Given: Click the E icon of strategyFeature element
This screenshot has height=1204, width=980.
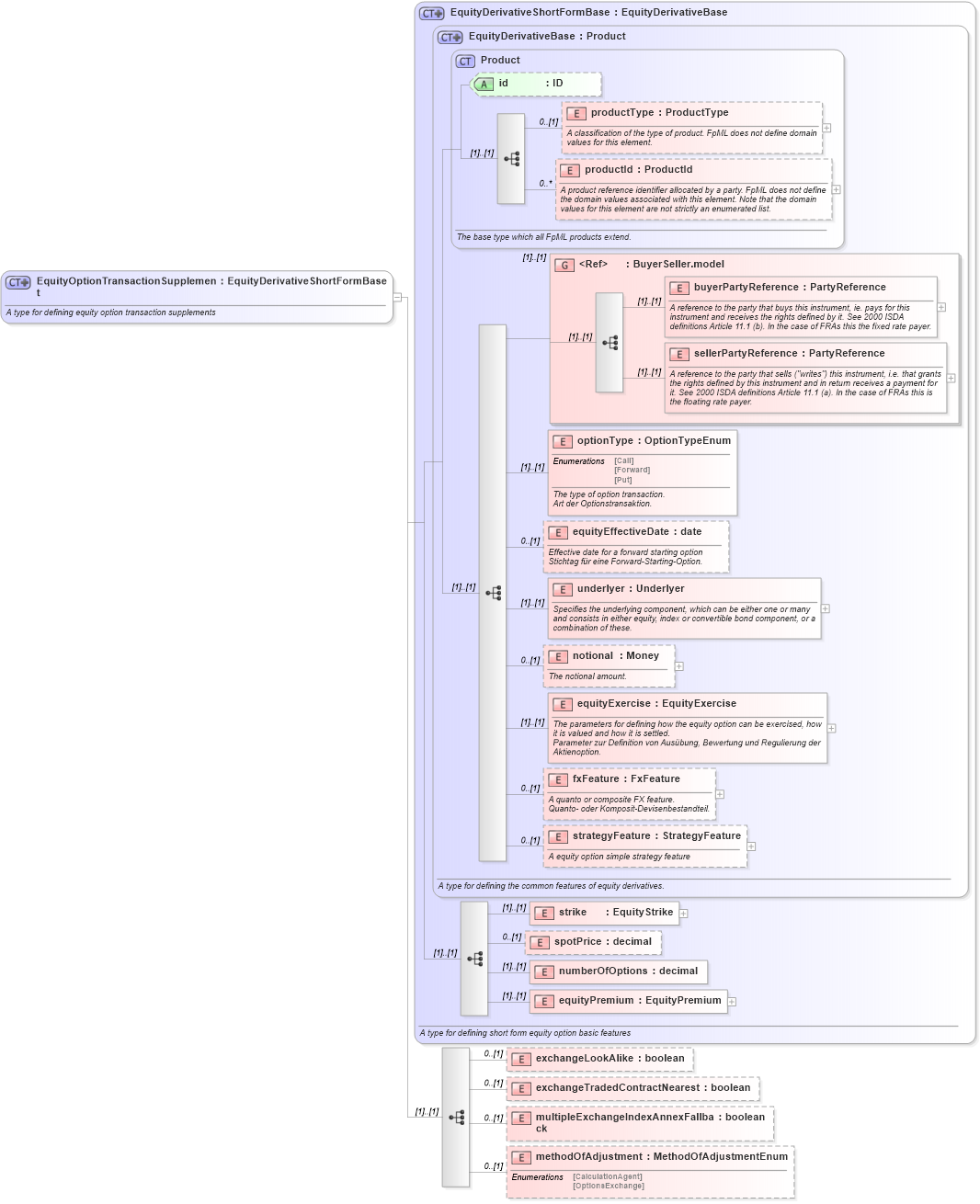Looking at the screenshot, I should pyautogui.click(x=558, y=837).
